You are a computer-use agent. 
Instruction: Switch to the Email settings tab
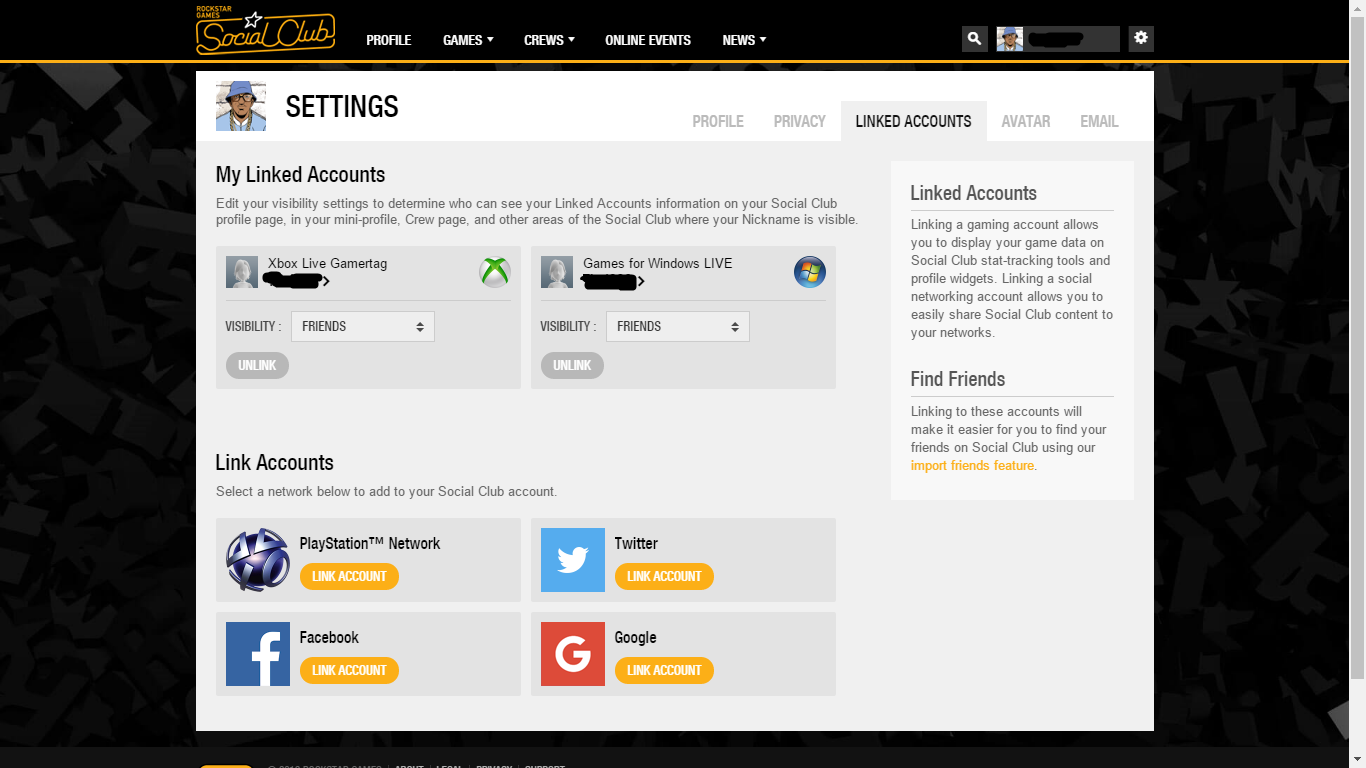click(1099, 121)
